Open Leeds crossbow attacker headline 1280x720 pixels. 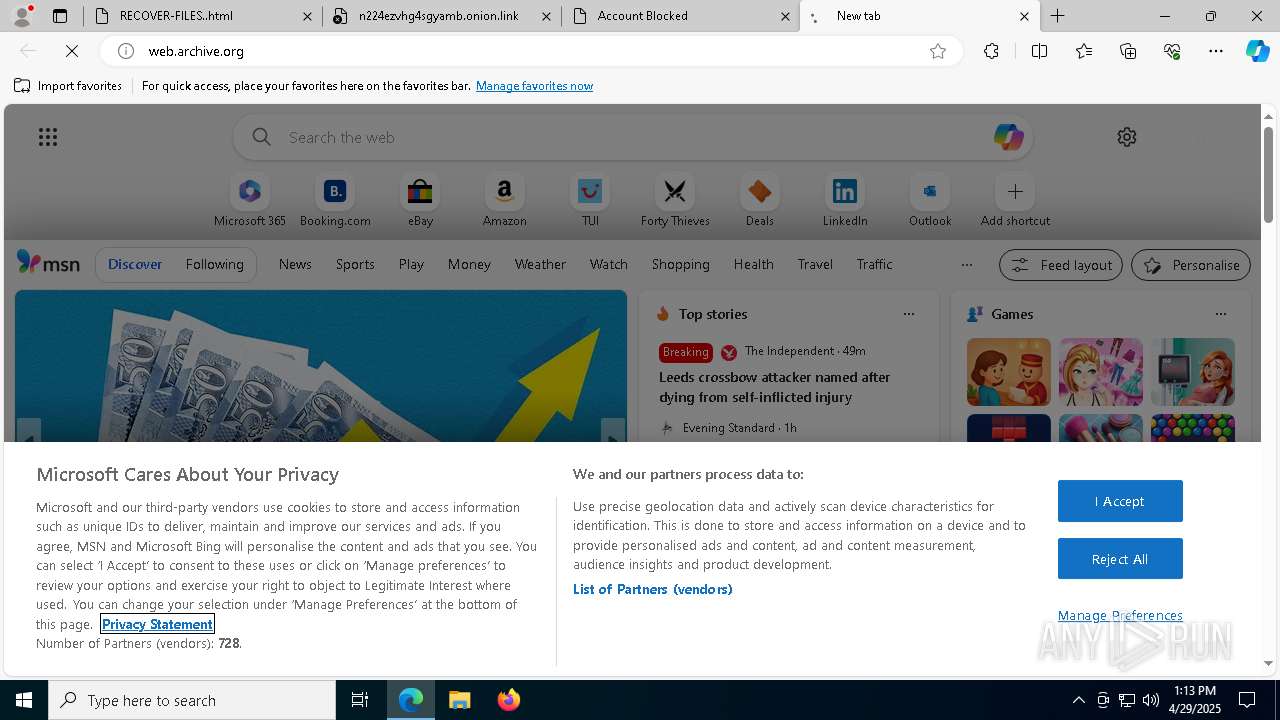[x=775, y=387]
